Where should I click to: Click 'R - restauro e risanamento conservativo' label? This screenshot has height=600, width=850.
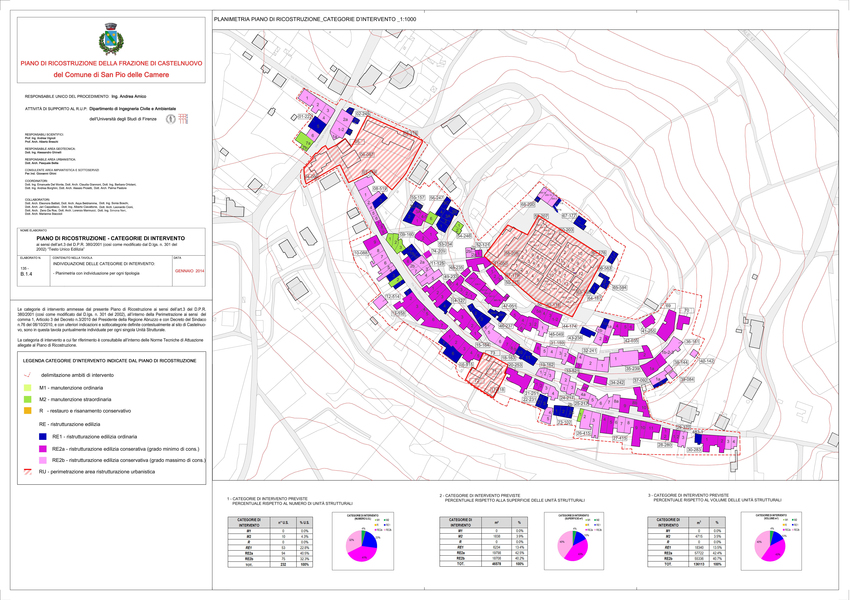tap(85, 411)
